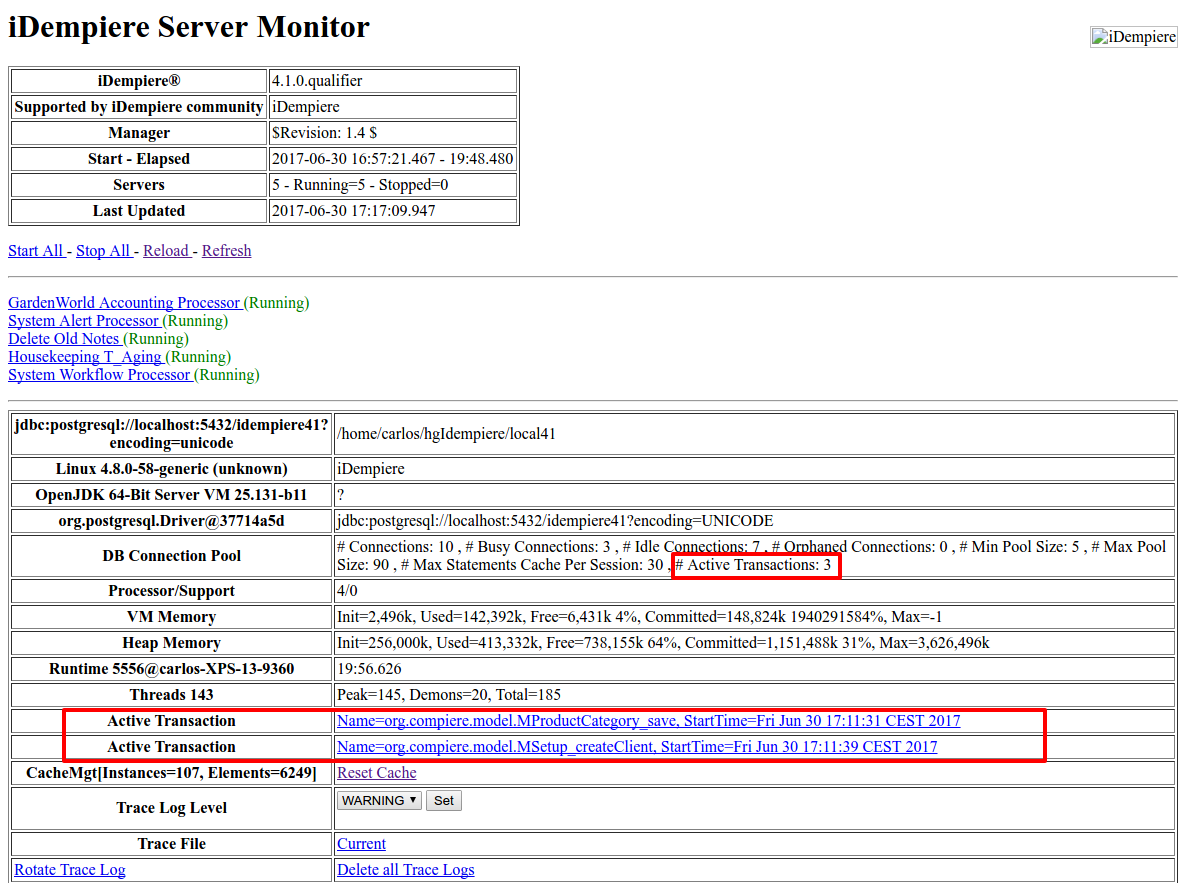Open the Trace Log Level dropdown
Image resolution: width=1186 pixels, height=883 pixels.
pyautogui.click(x=379, y=801)
